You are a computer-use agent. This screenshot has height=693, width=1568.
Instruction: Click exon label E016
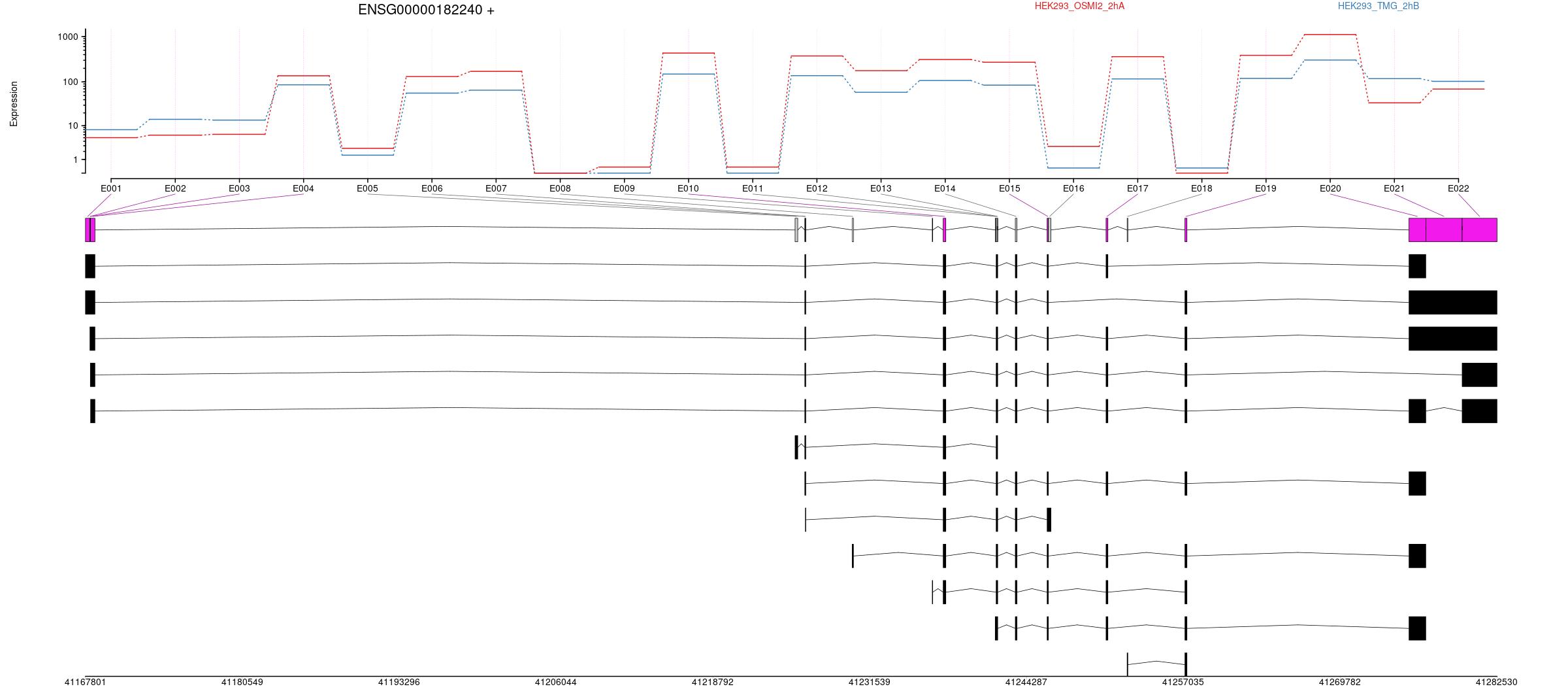[1073, 189]
